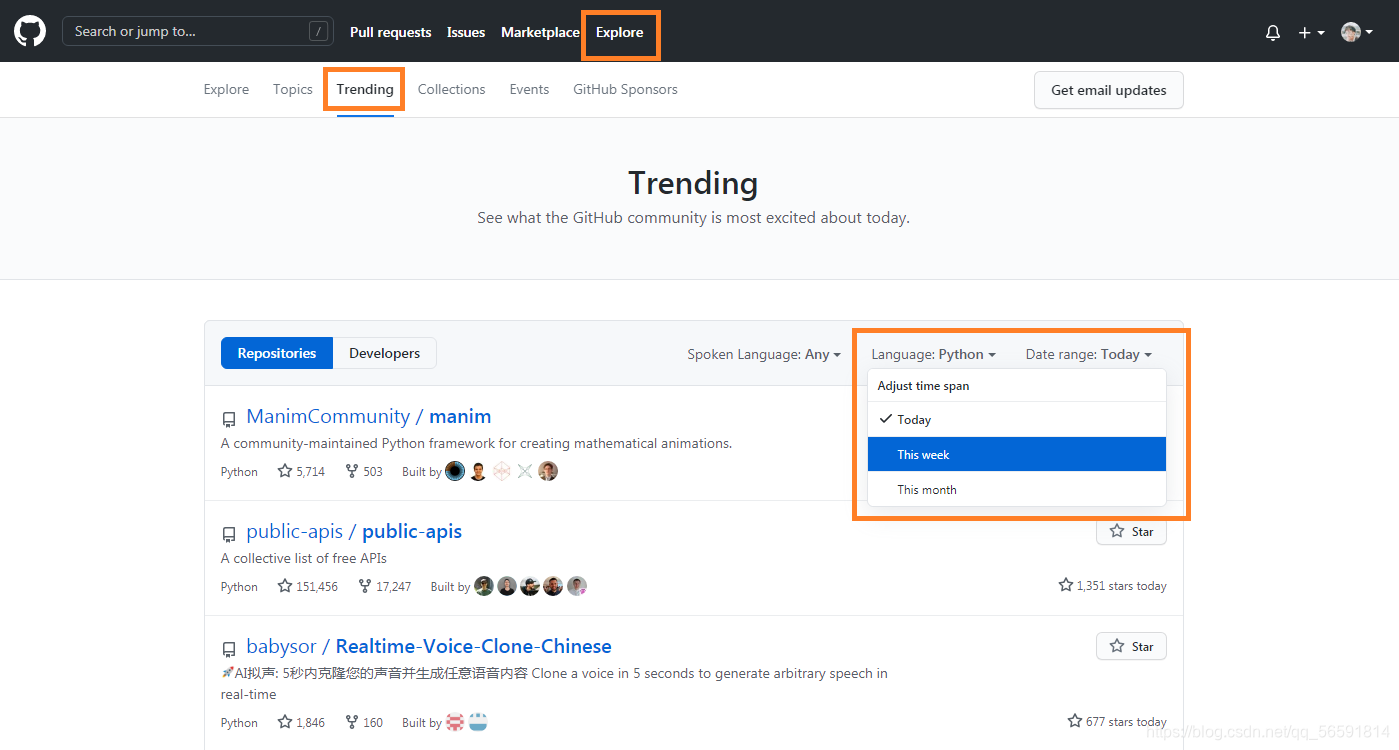
Task: Open babysor / Realtime-Voice-Clone-Chinese repository
Action: (429, 646)
